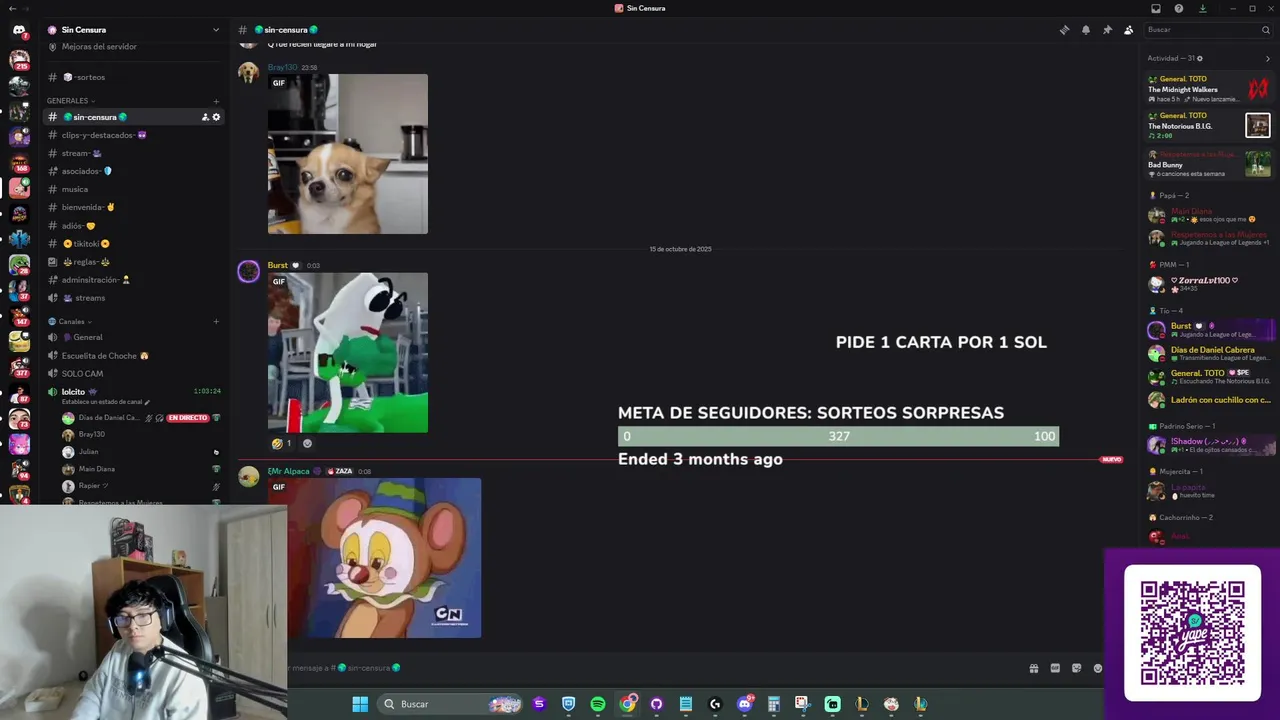Select 'Ladrón con cuchillo' member
The width and height of the screenshot is (1280, 720).
1208,400
